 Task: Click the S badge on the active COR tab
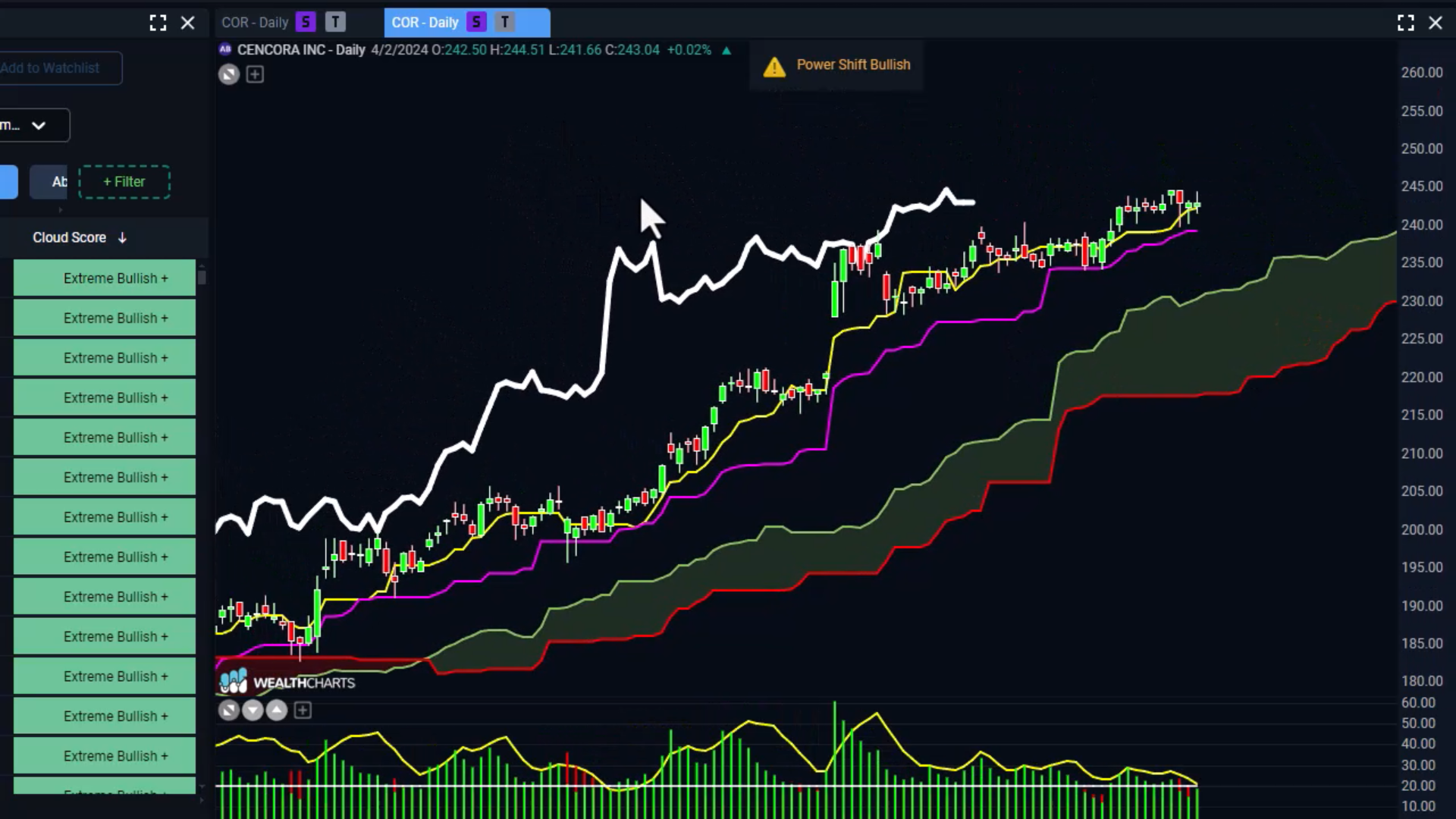pos(476,22)
